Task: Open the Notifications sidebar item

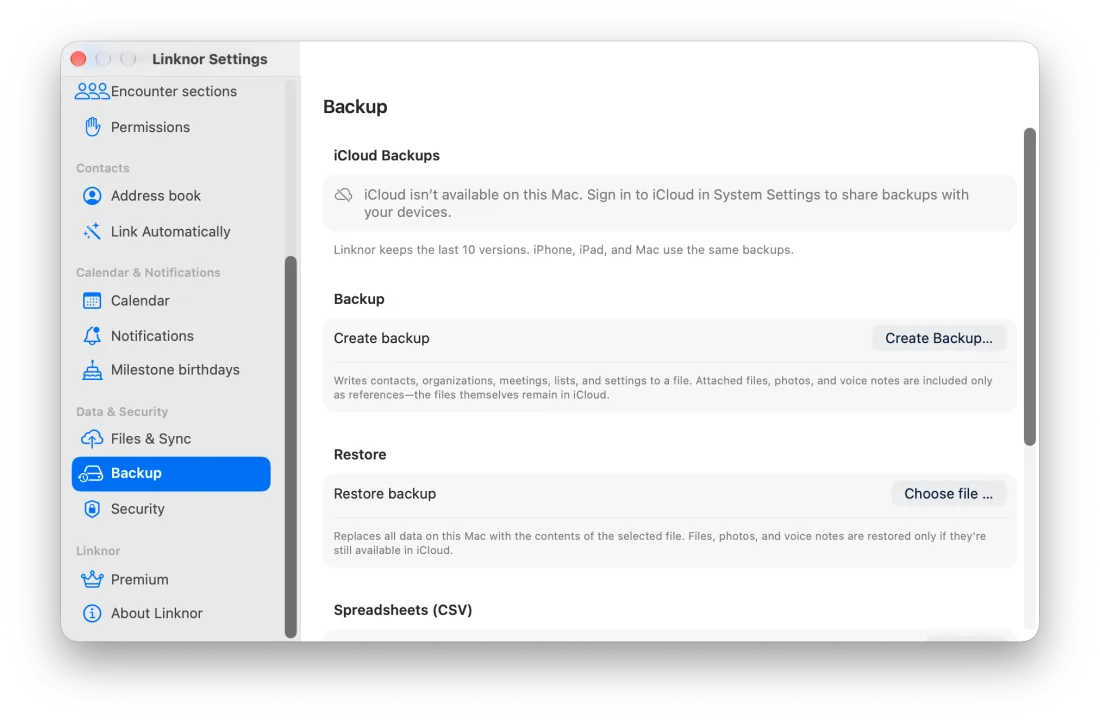Action: point(171,336)
